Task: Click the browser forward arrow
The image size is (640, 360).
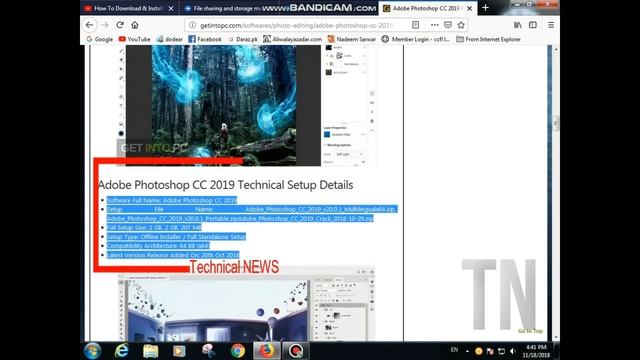Action: coord(105,25)
